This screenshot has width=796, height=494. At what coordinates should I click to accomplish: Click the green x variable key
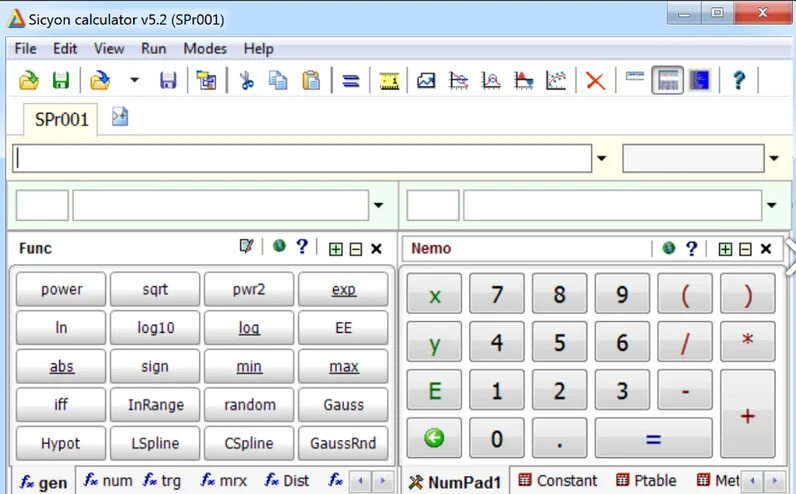(x=434, y=294)
